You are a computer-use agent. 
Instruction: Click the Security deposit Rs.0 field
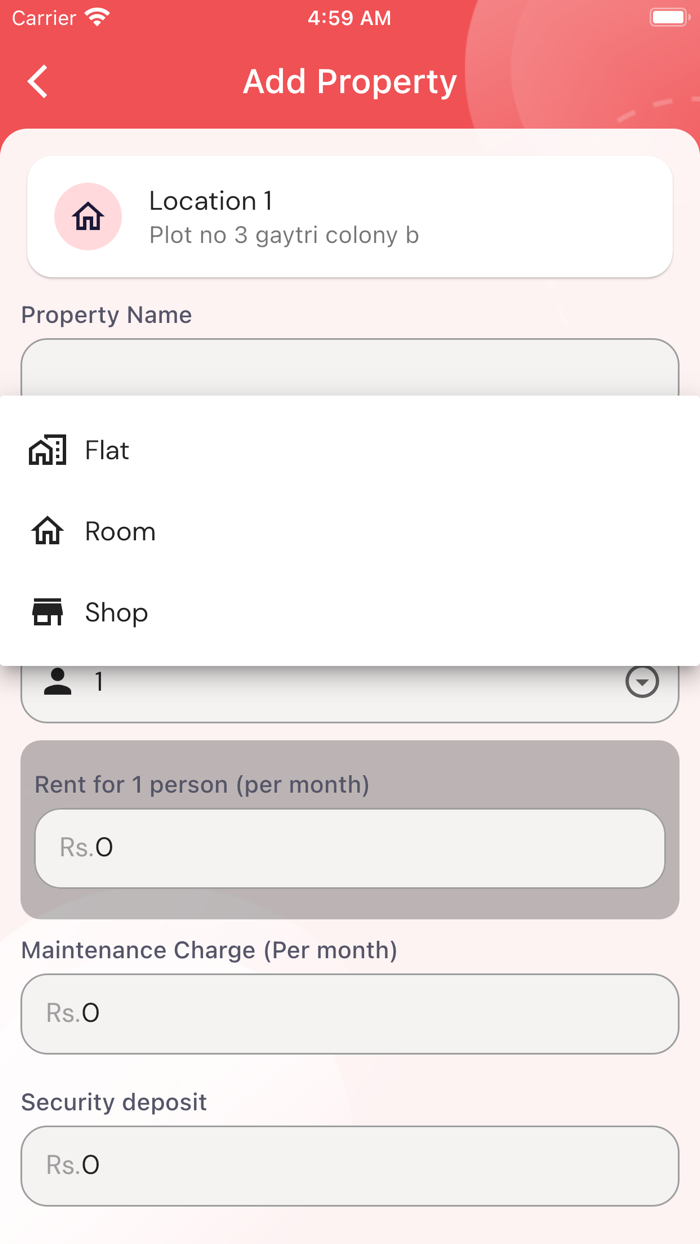(x=349, y=1165)
